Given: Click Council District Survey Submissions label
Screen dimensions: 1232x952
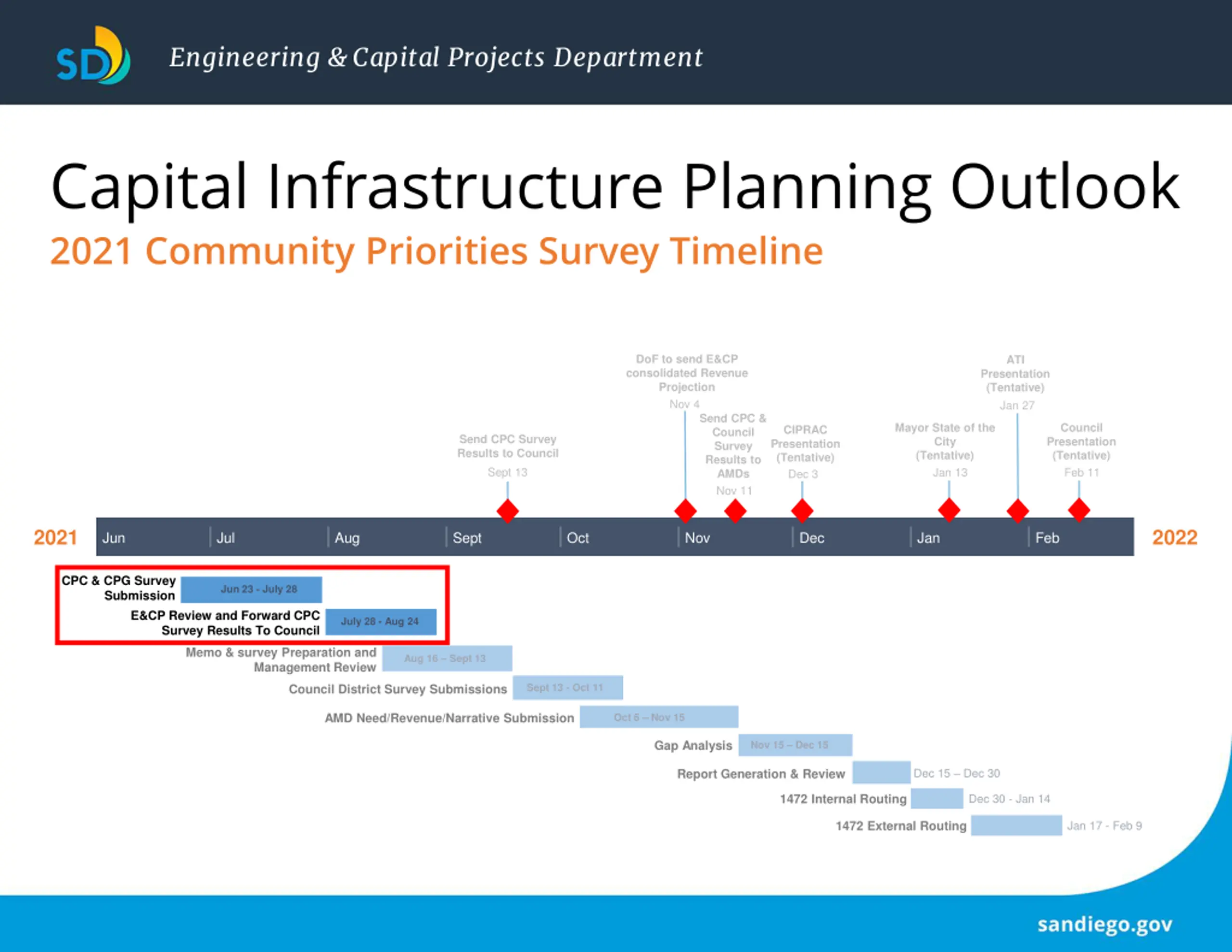Looking at the screenshot, I should point(398,689).
